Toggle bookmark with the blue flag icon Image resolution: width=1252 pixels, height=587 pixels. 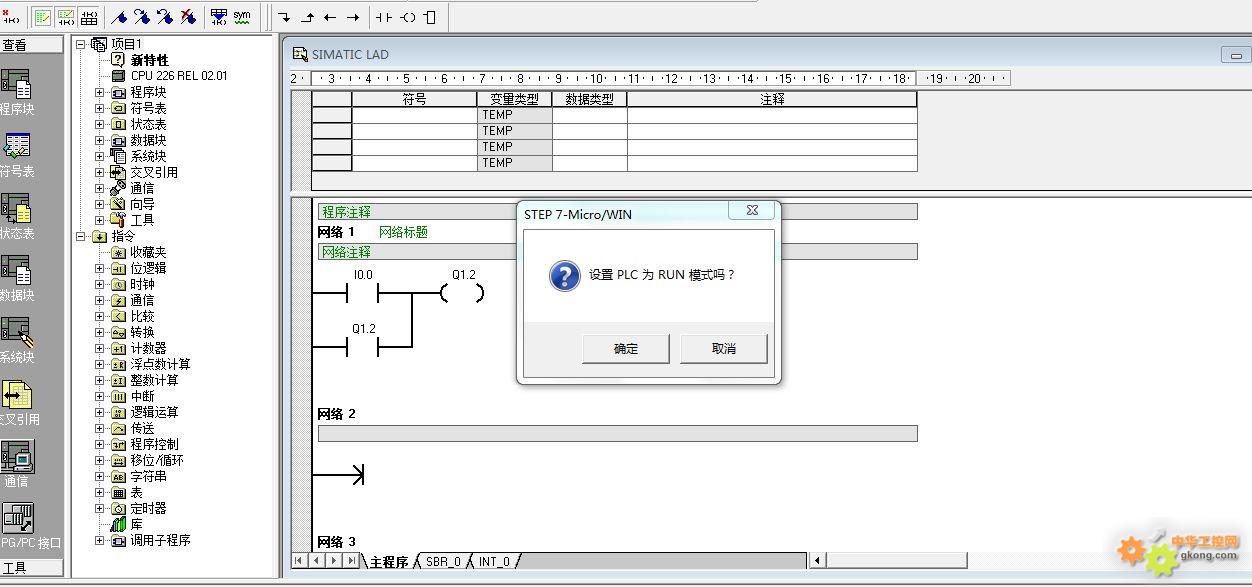pyautogui.click(x=120, y=17)
